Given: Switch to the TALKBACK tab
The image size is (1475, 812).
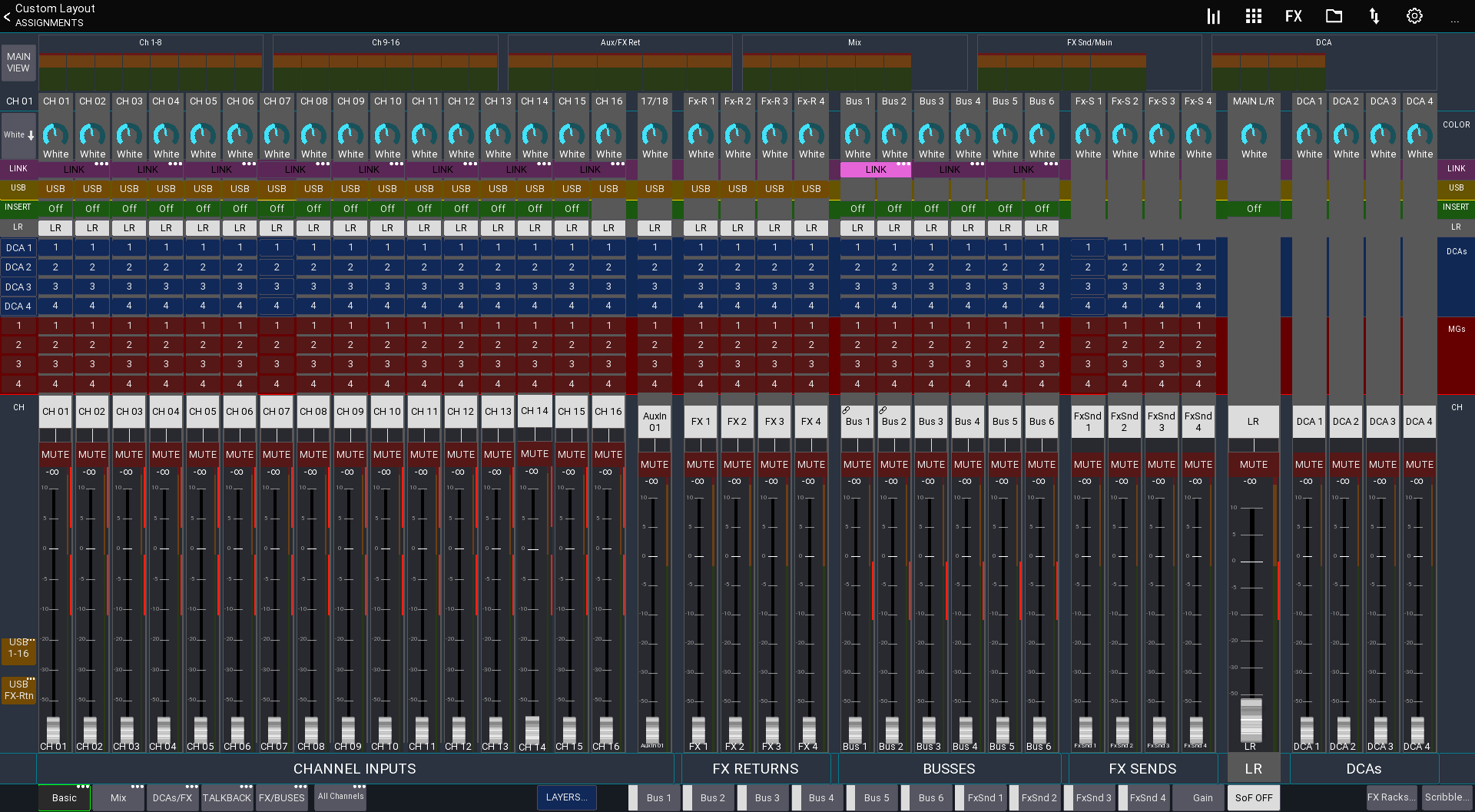Looking at the screenshot, I should point(227,797).
